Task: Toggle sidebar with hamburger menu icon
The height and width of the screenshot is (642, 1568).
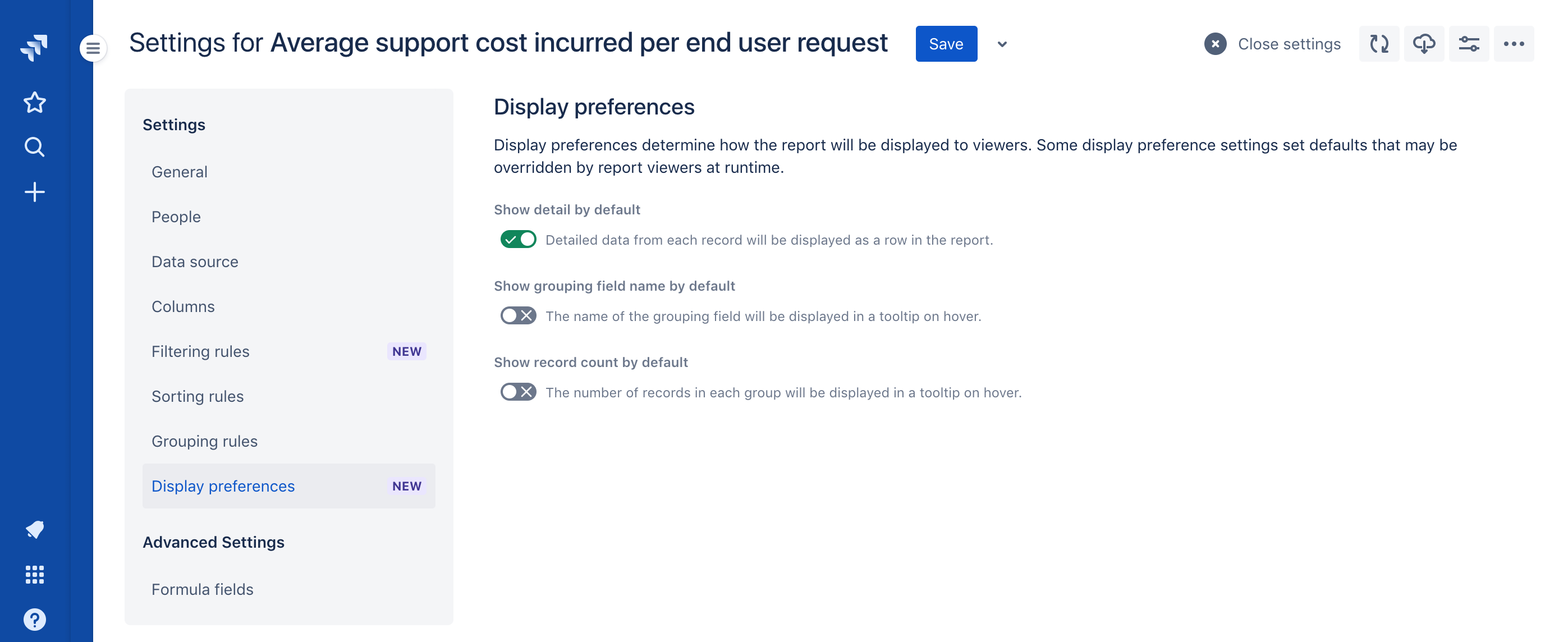Action: click(x=93, y=48)
